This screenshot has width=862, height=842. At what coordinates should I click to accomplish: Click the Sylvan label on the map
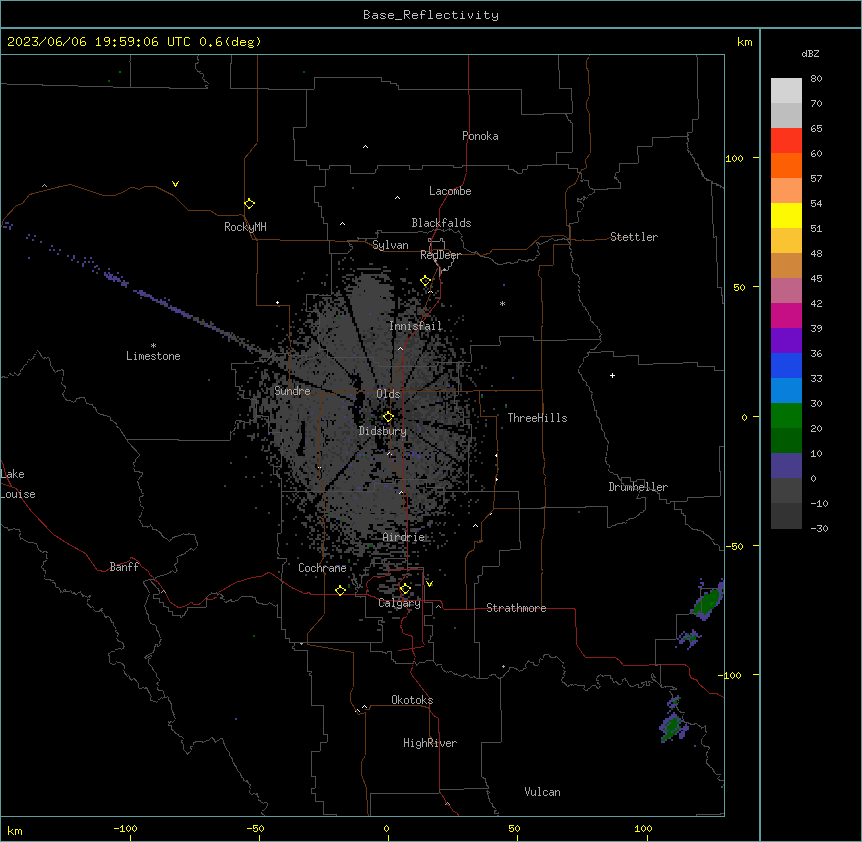coord(390,245)
